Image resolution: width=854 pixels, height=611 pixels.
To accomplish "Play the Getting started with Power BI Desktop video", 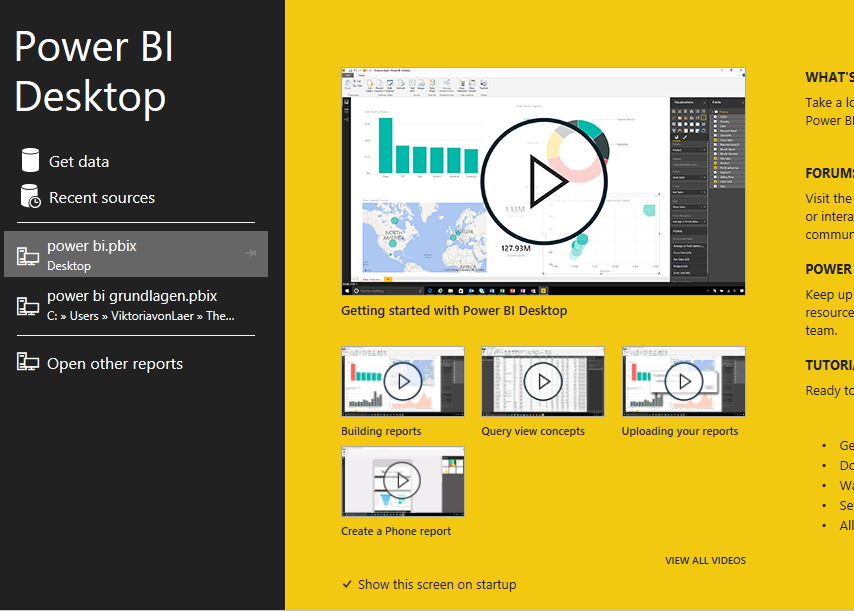I will coord(543,181).
